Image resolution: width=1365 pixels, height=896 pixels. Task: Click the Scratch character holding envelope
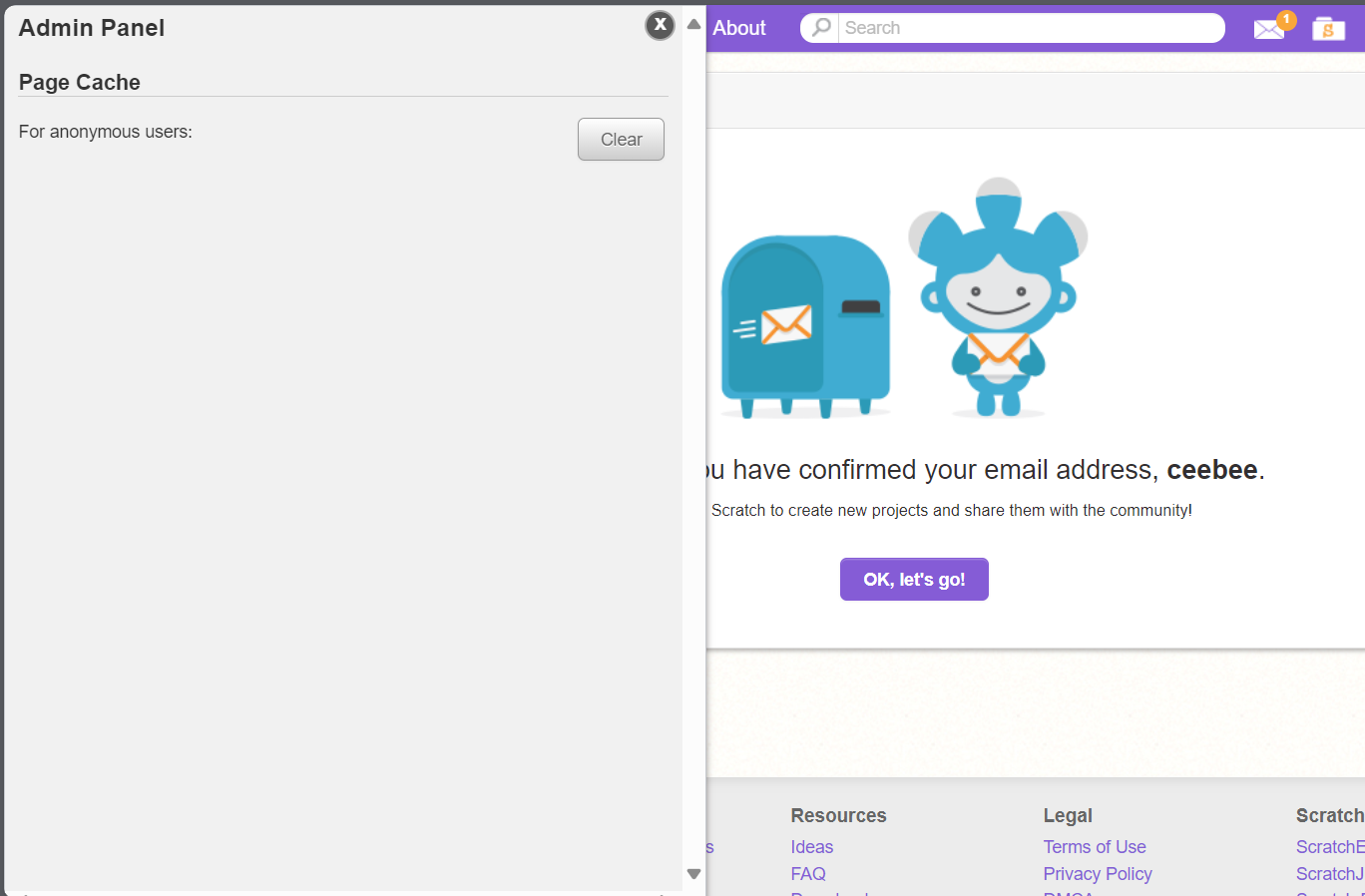[998, 297]
